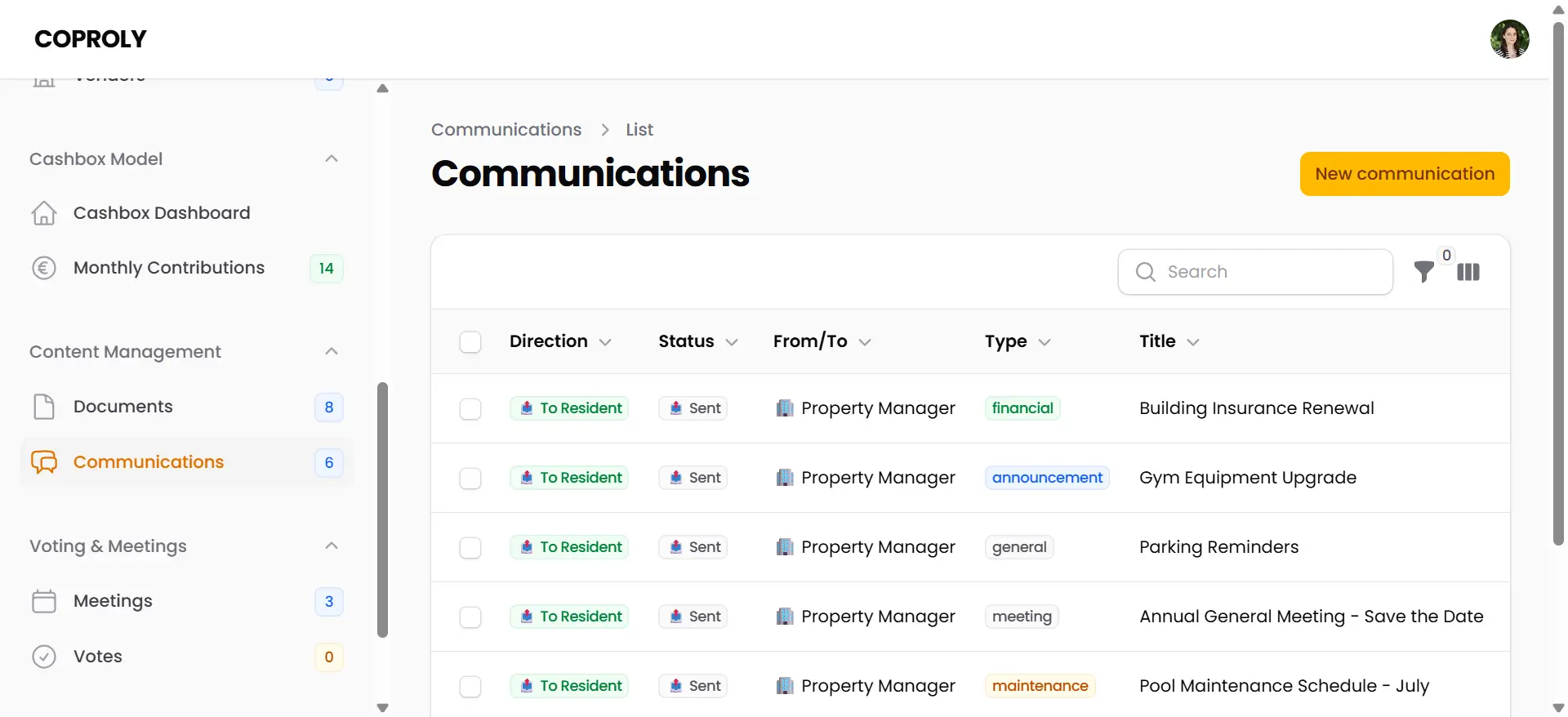The width and height of the screenshot is (1568, 717).
Task: Select all rows with header checkbox
Action: (x=470, y=342)
